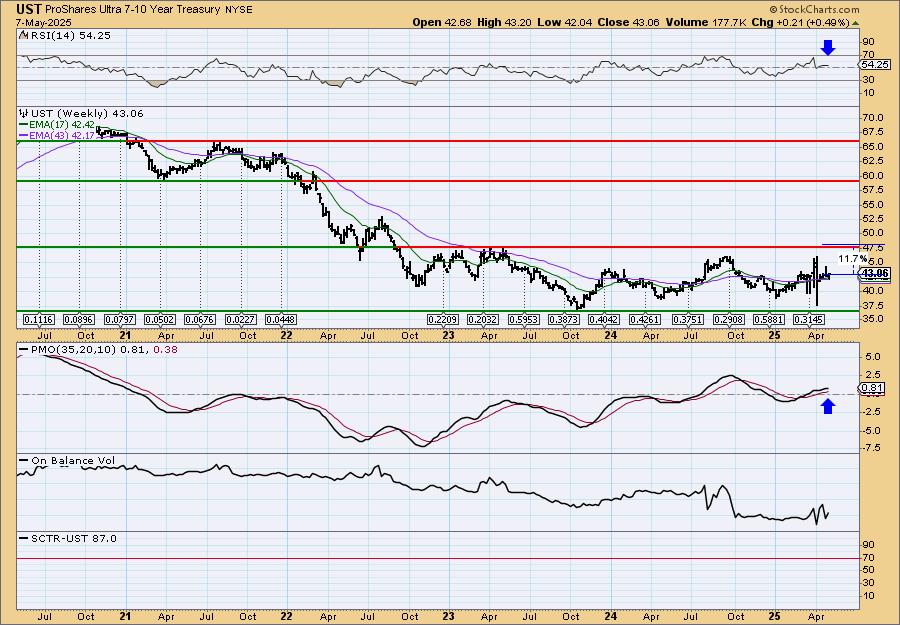Click the On Balance Vol label

pyautogui.click(x=73, y=460)
